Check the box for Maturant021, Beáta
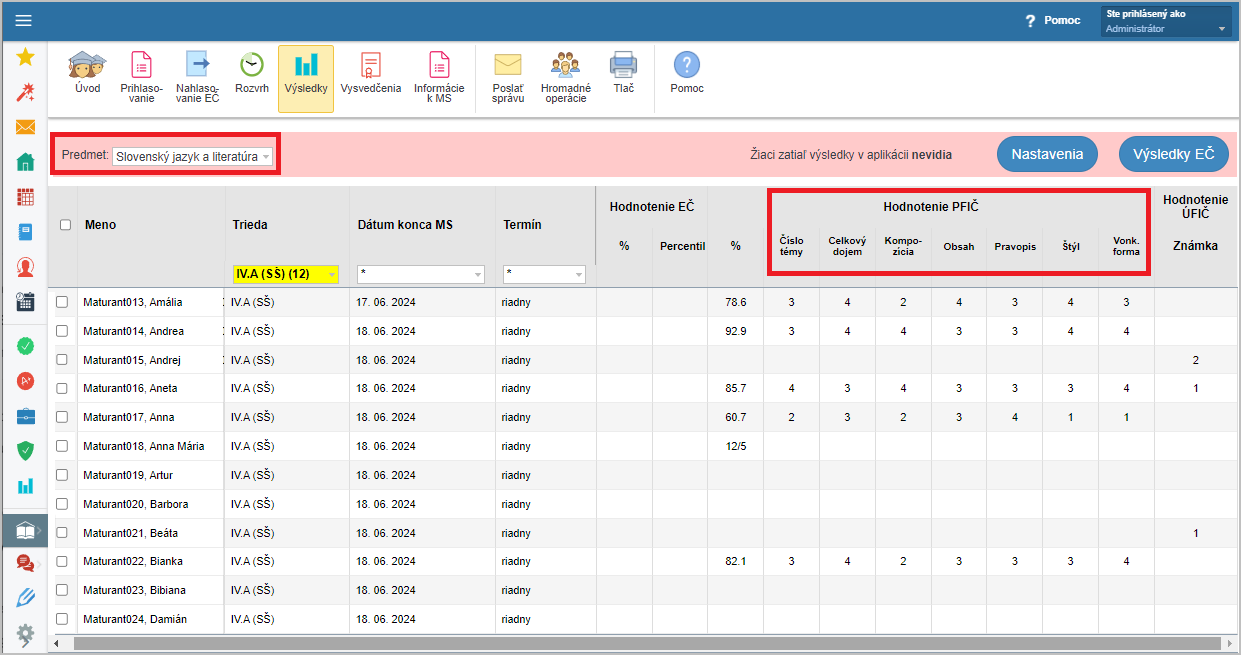1241x655 pixels. point(62,533)
